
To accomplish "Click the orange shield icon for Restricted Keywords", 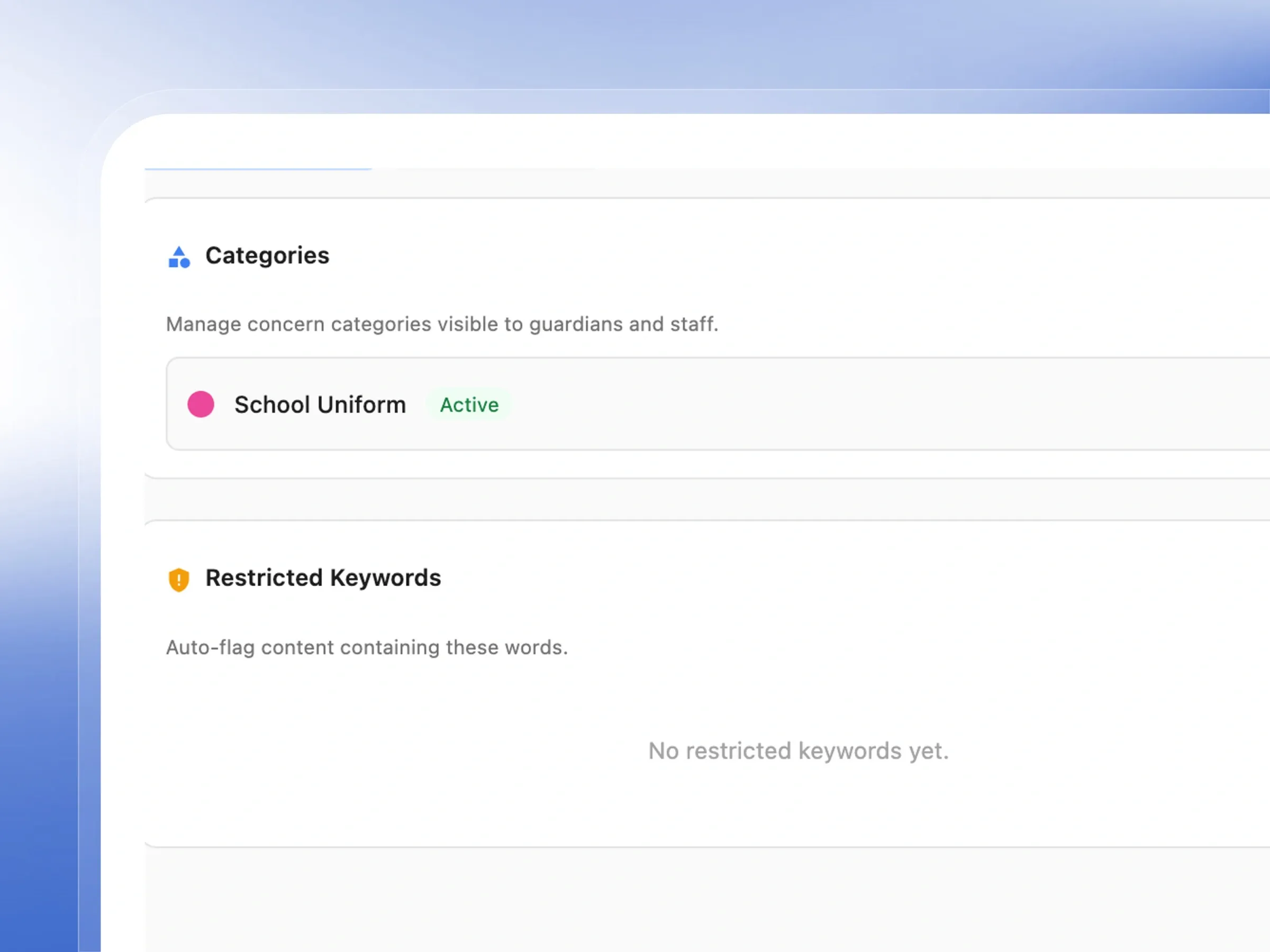I will (x=178, y=580).
